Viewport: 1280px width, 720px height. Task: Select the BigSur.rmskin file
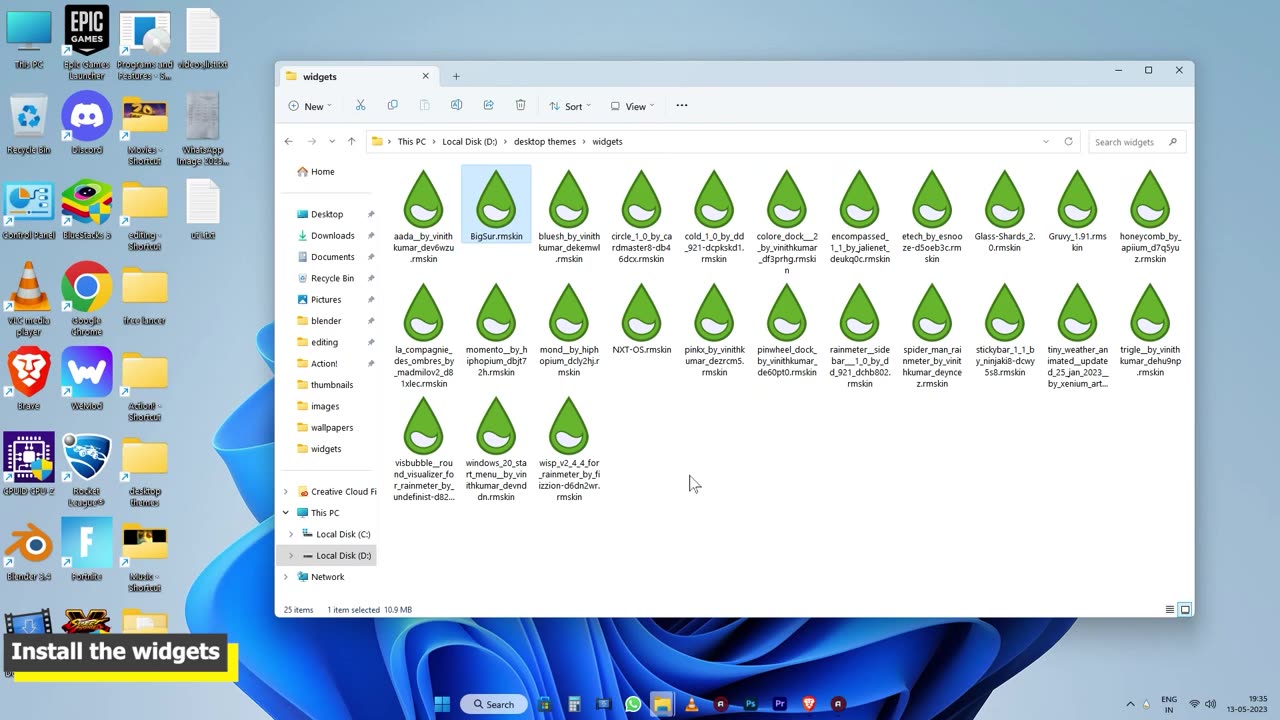coord(496,205)
